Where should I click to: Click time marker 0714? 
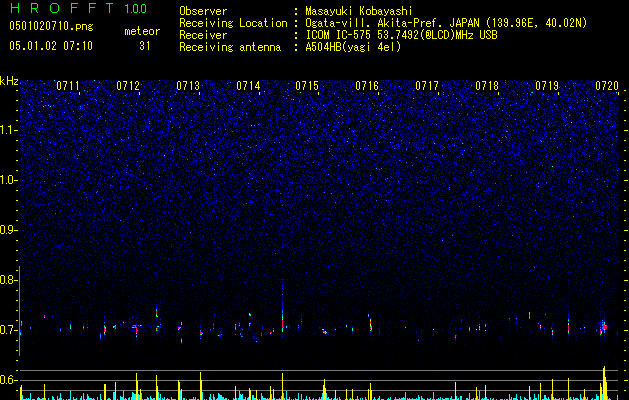click(x=248, y=86)
